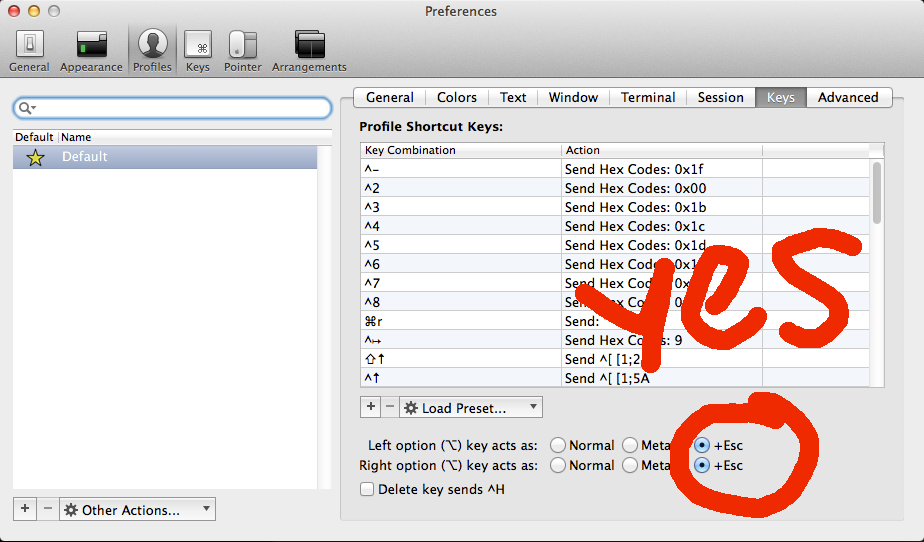Select the ^8 key combination row

(615, 302)
